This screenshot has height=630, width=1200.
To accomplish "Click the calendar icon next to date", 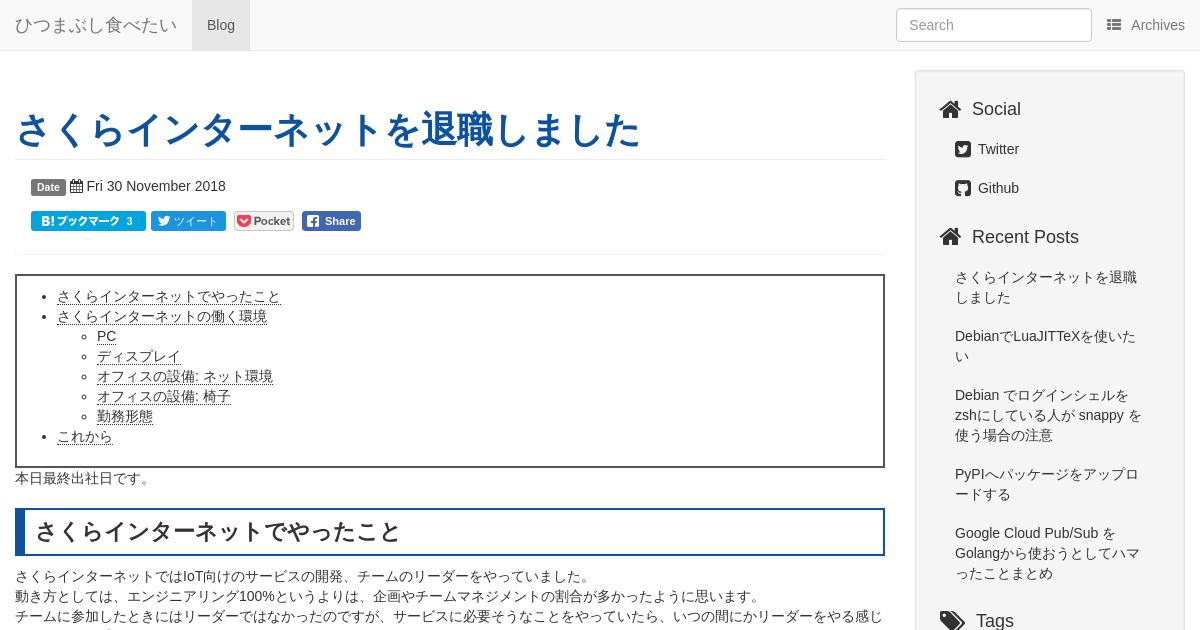I will point(77,186).
